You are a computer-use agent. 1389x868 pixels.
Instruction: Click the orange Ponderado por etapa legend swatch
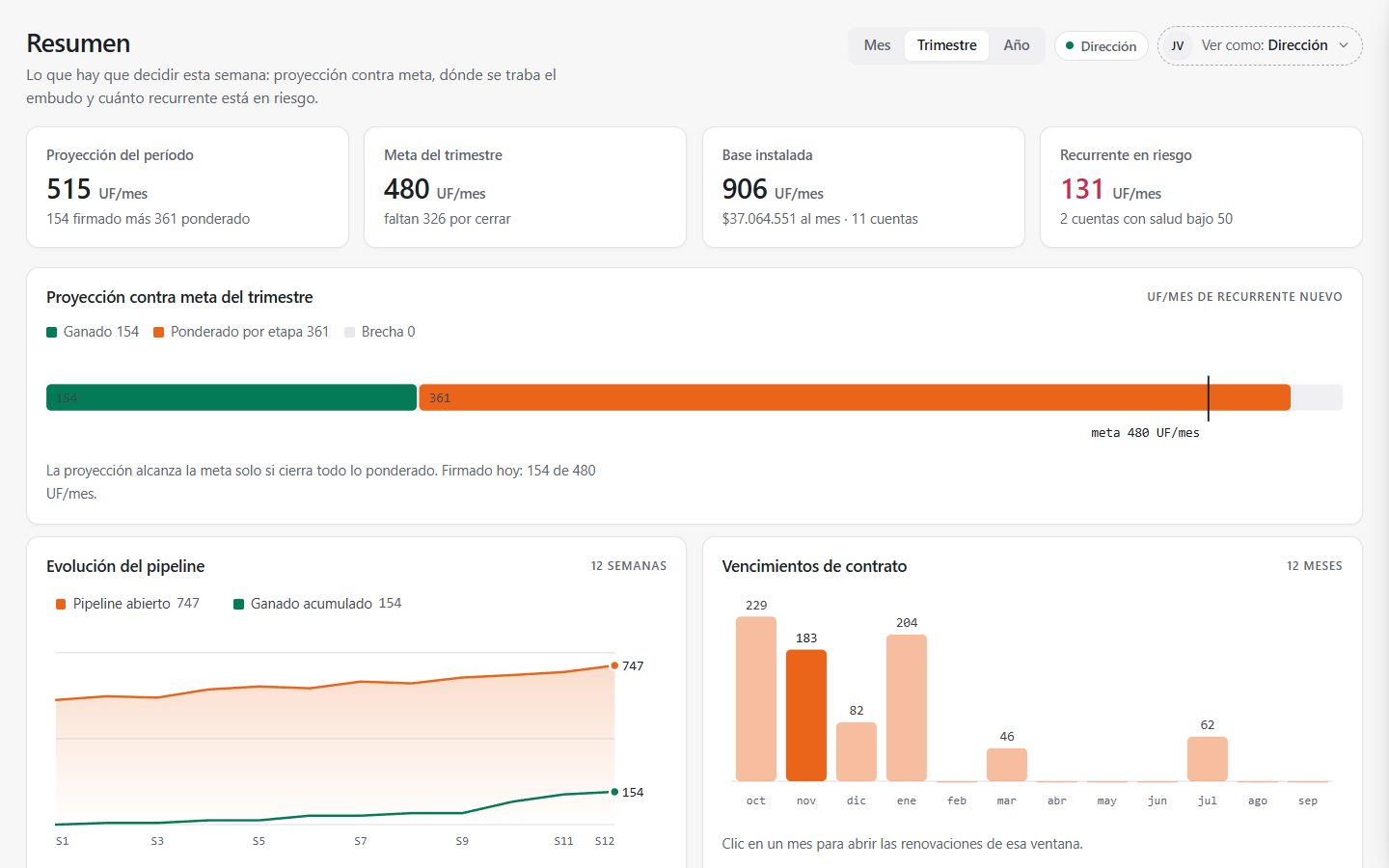point(159,332)
